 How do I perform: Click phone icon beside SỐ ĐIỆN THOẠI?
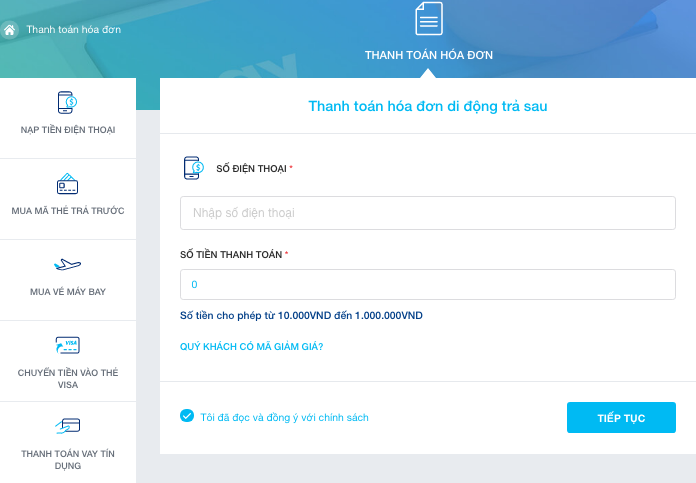[193, 168]
